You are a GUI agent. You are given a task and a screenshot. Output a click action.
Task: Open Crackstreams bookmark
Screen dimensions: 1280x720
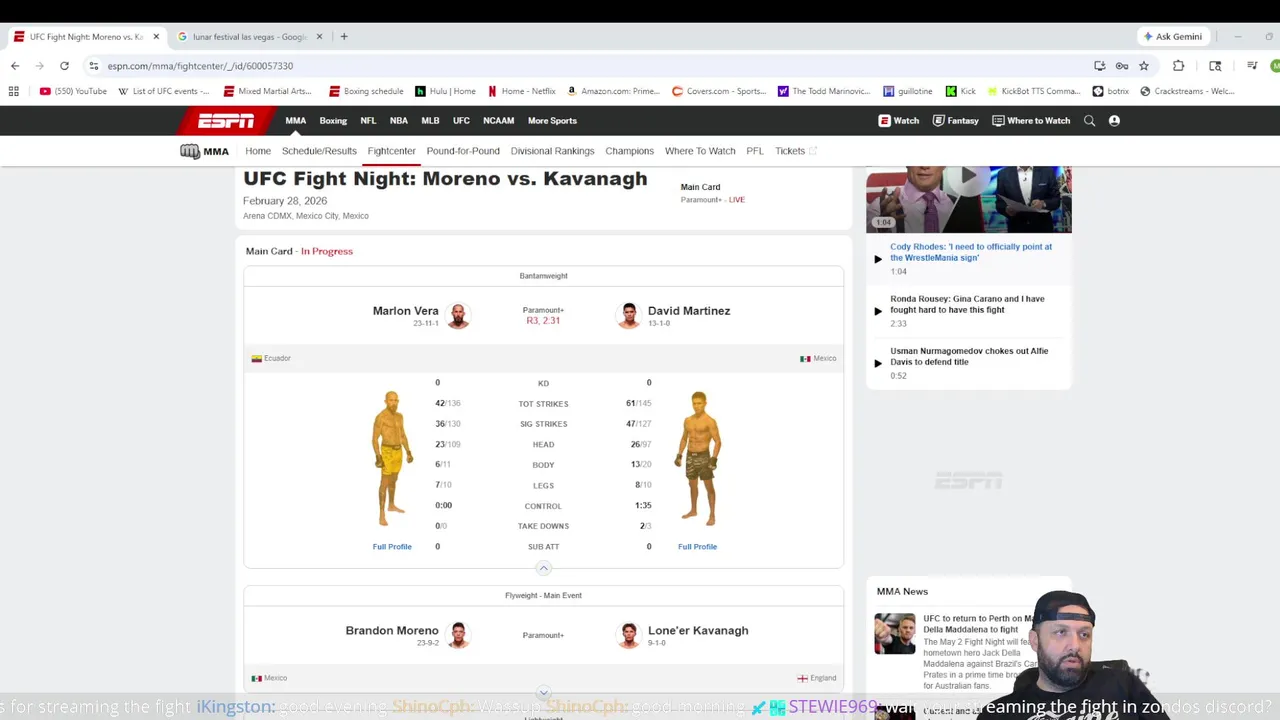1187,91
